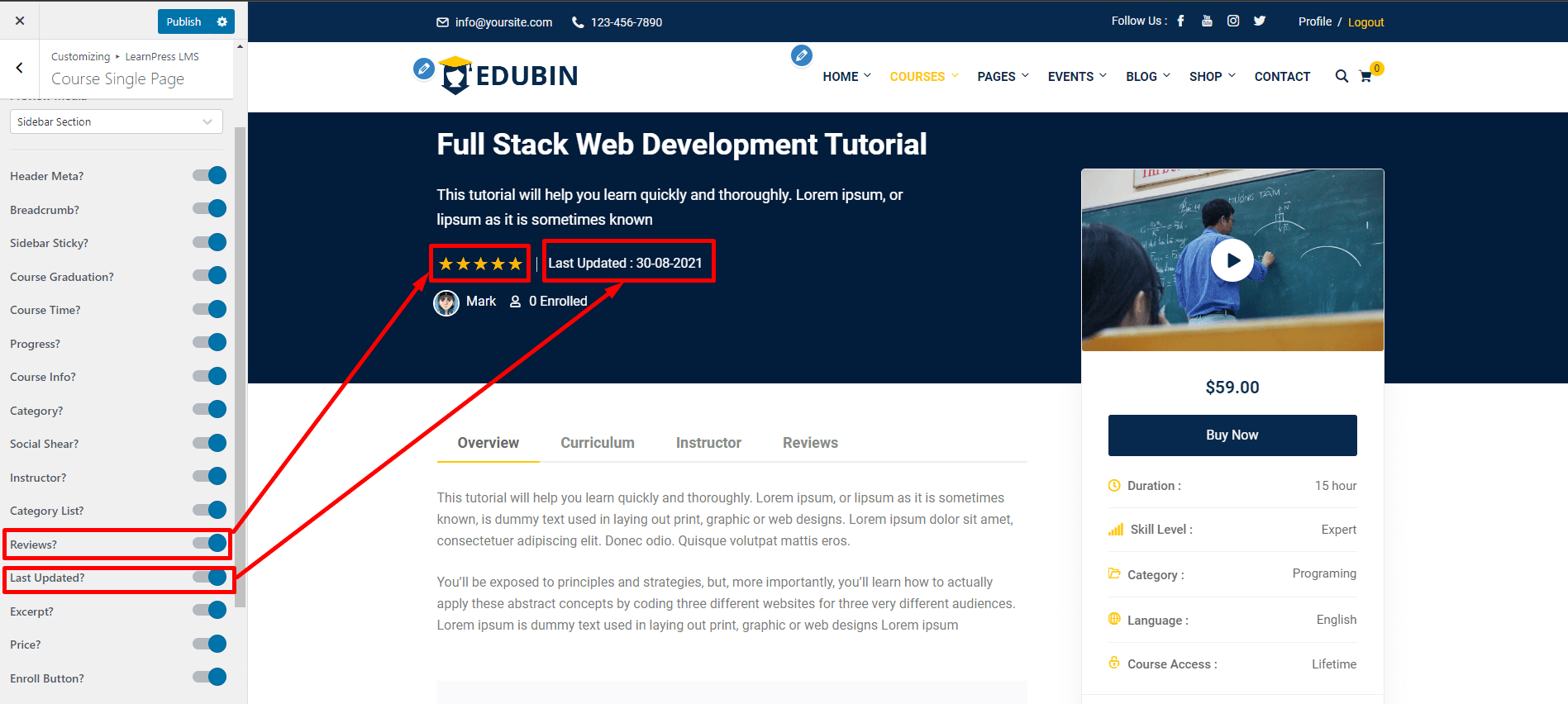Open the Sidebar Section dropdown
The image size is (1568, 704).
116,121
